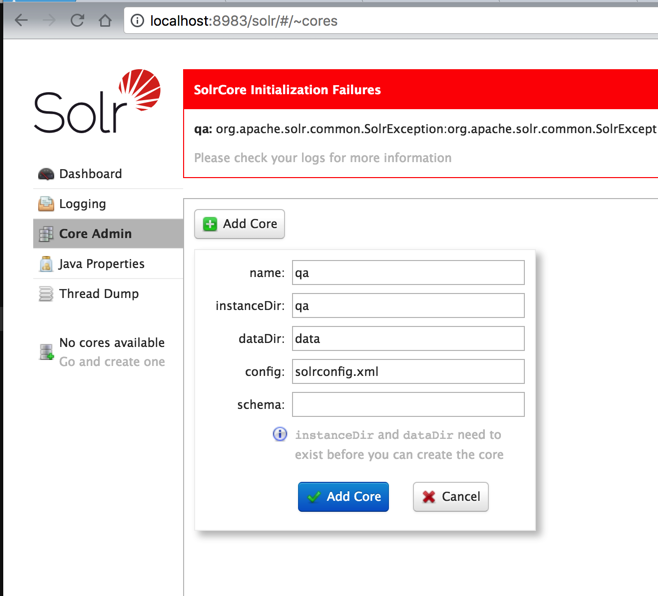Click the Java Properties jar icon

(46, 264)
